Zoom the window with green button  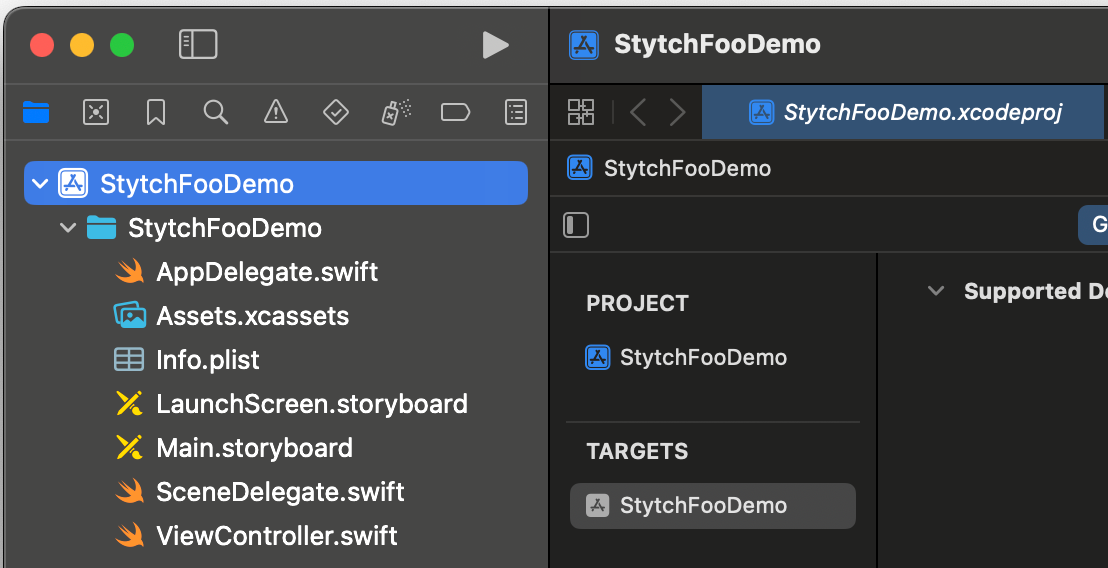point(122,45)
